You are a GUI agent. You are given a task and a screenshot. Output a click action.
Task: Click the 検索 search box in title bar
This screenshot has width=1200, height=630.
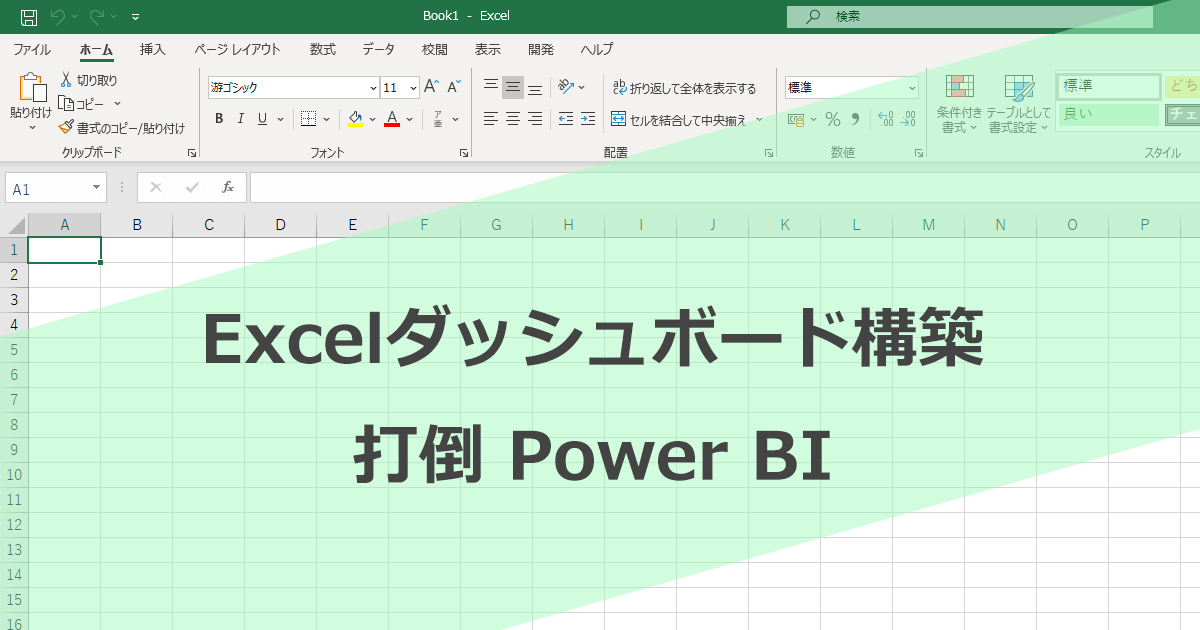[x=970, y=16]
